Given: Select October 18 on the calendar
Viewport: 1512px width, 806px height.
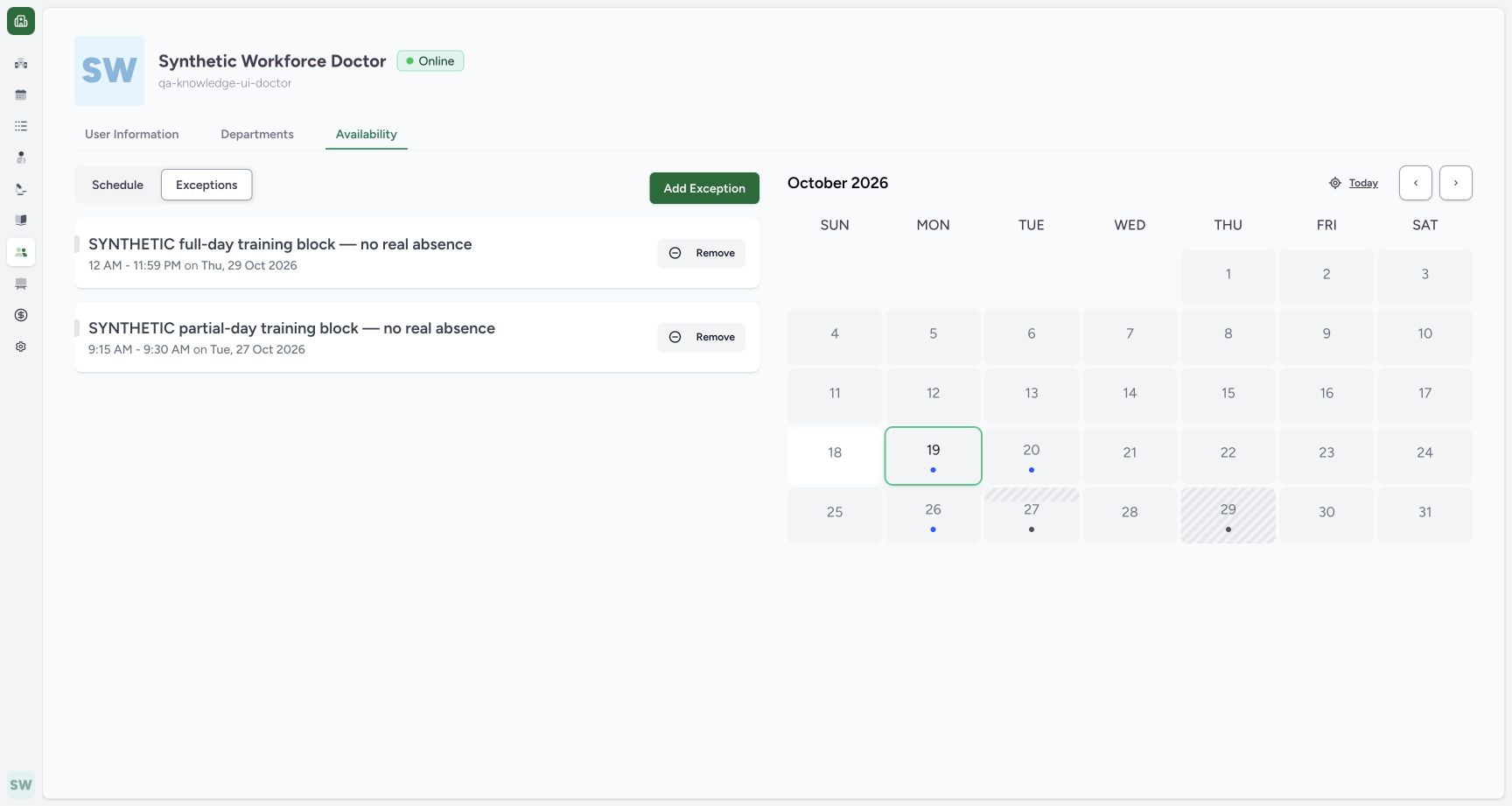Looking at the screenshot, I should pos(835,456).
